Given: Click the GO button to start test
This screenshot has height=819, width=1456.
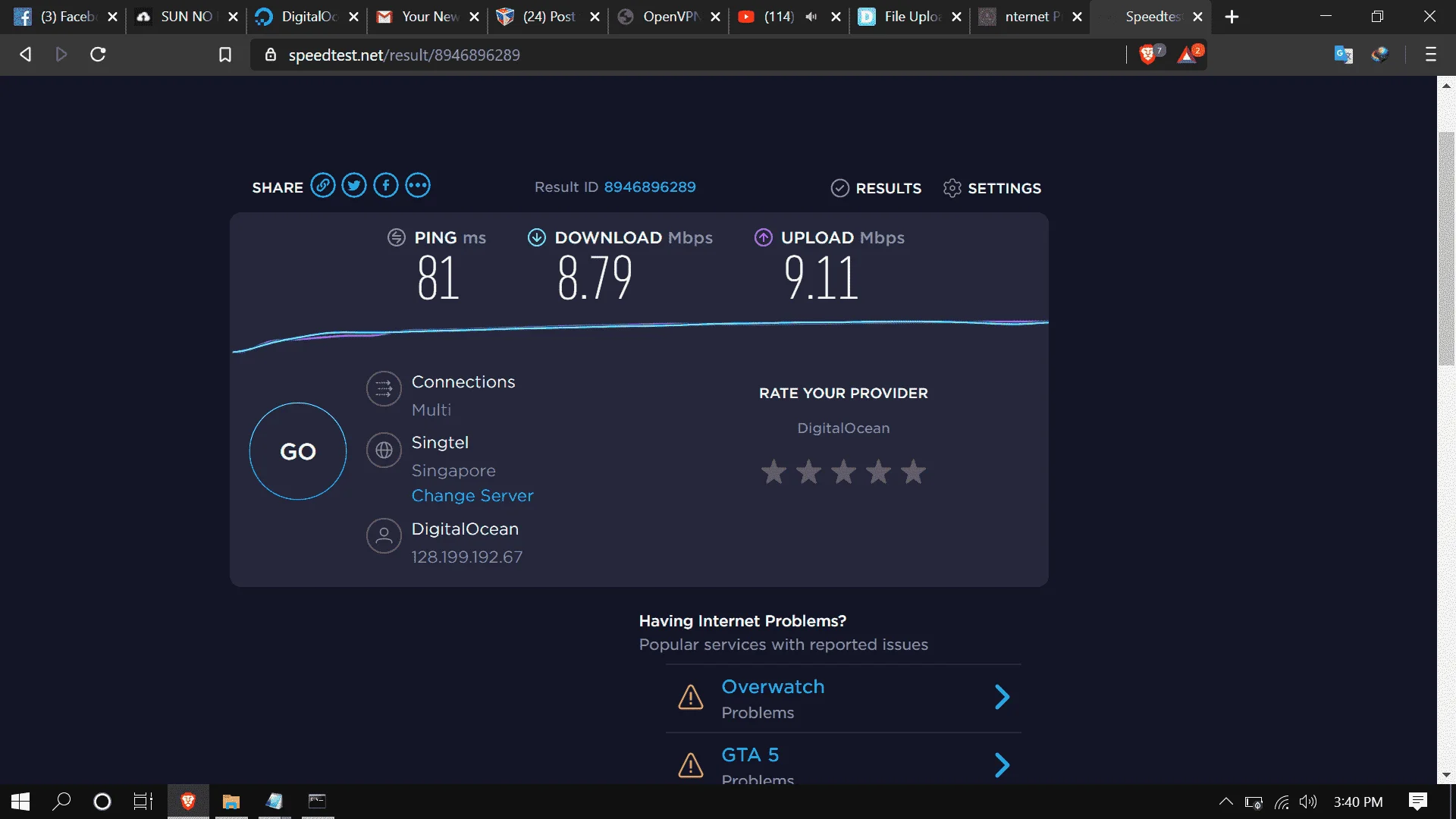Looking at the screenshot, I should click(x=298, y=451).
